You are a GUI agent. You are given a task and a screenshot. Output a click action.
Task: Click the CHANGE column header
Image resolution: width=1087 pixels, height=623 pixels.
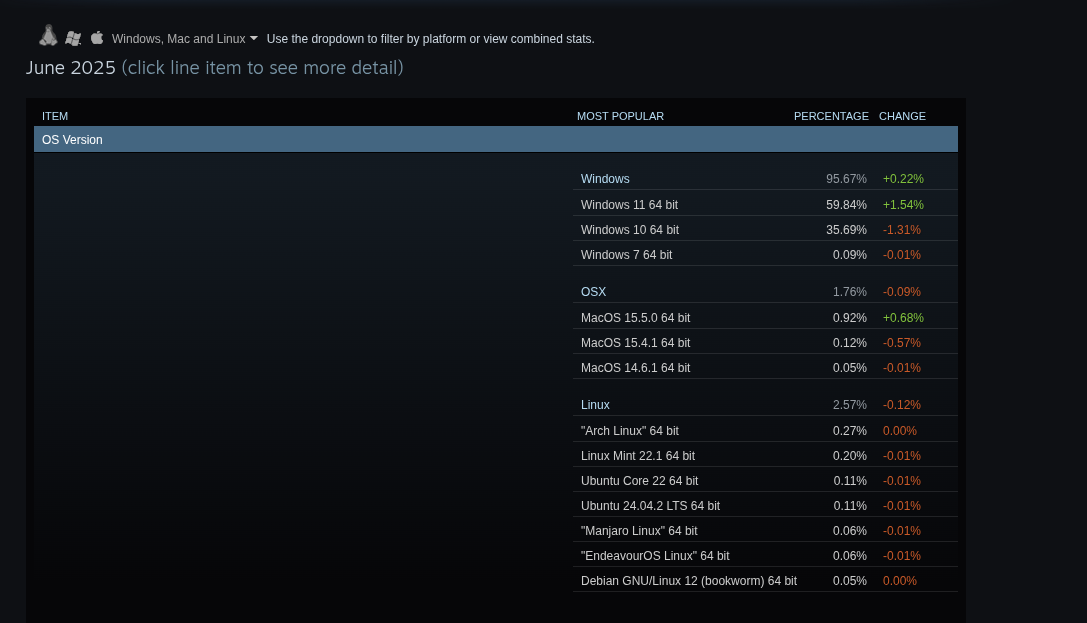[902, 116]
